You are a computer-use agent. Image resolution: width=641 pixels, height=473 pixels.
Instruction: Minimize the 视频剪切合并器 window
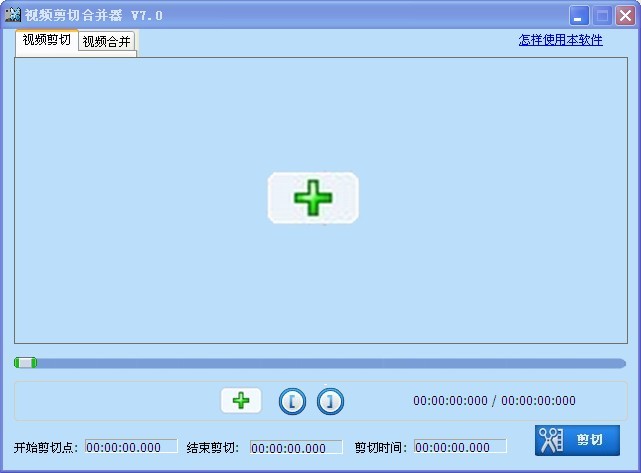(579, 15)
